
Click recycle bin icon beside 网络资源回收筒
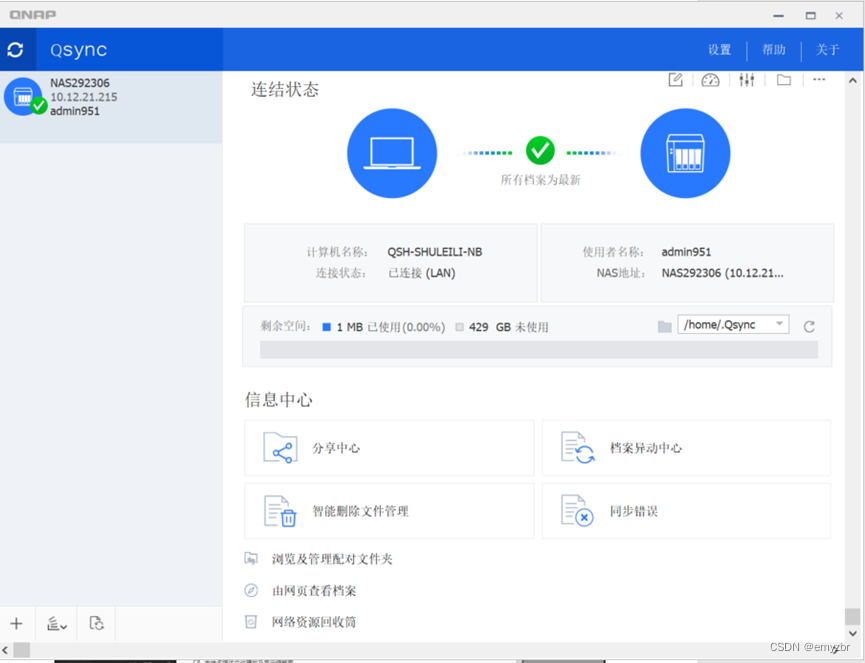coord(251,622)
